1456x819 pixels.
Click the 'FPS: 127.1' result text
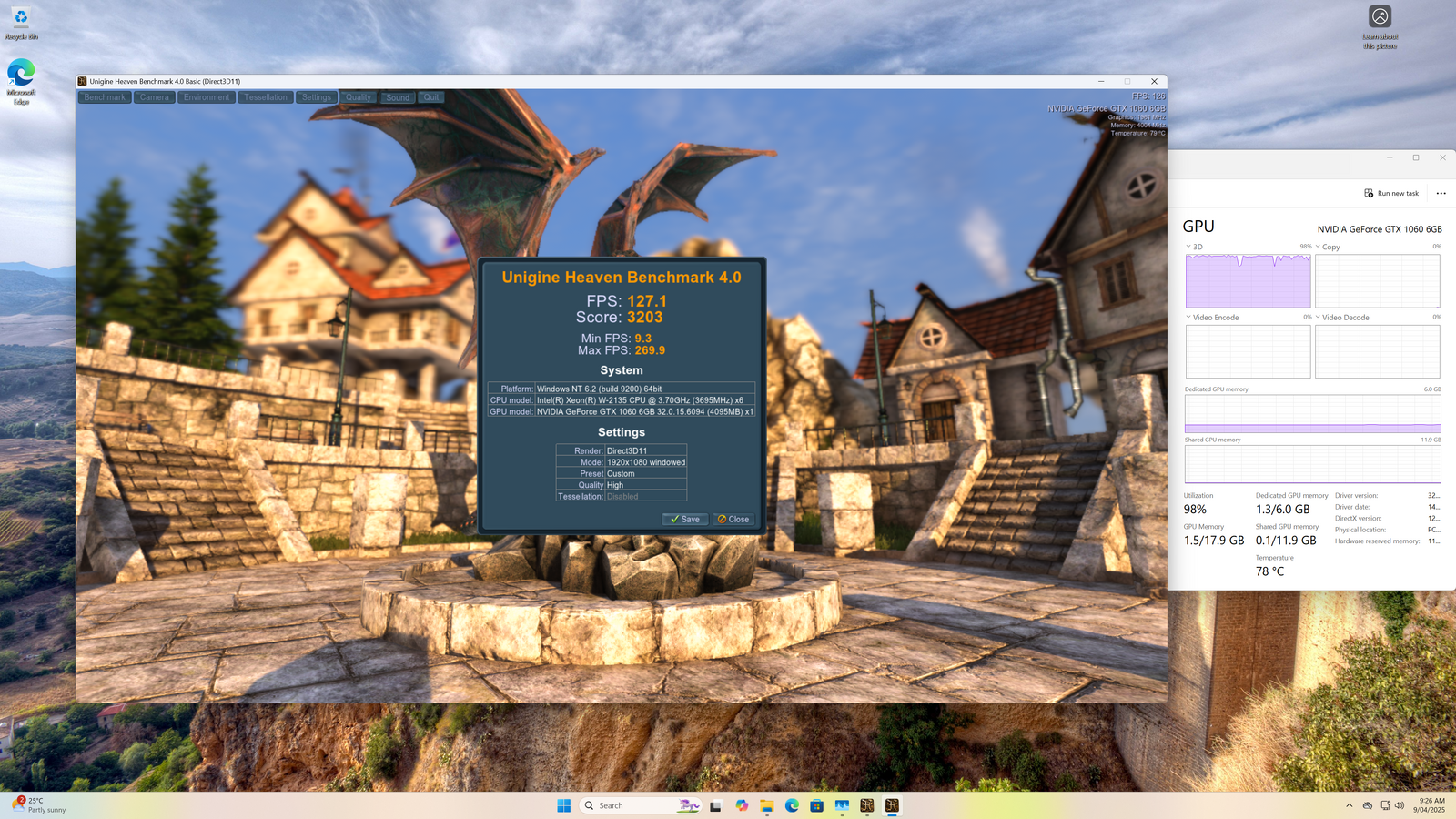coord(627,301)
